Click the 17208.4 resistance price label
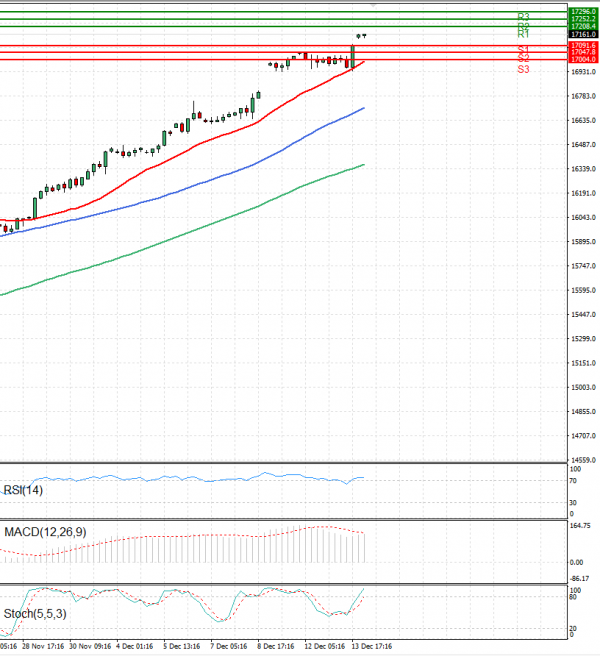600x656 pixels. click(584, 26)
